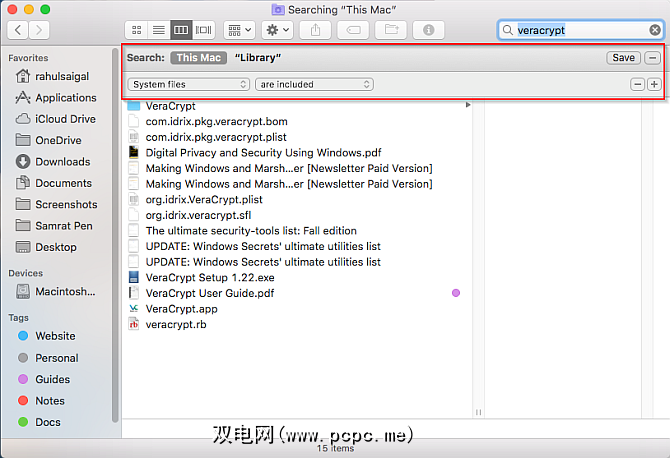This screenshot has height=458, width=670.
Task: Open Downloads in the sidebar
Action: point(62,162)
